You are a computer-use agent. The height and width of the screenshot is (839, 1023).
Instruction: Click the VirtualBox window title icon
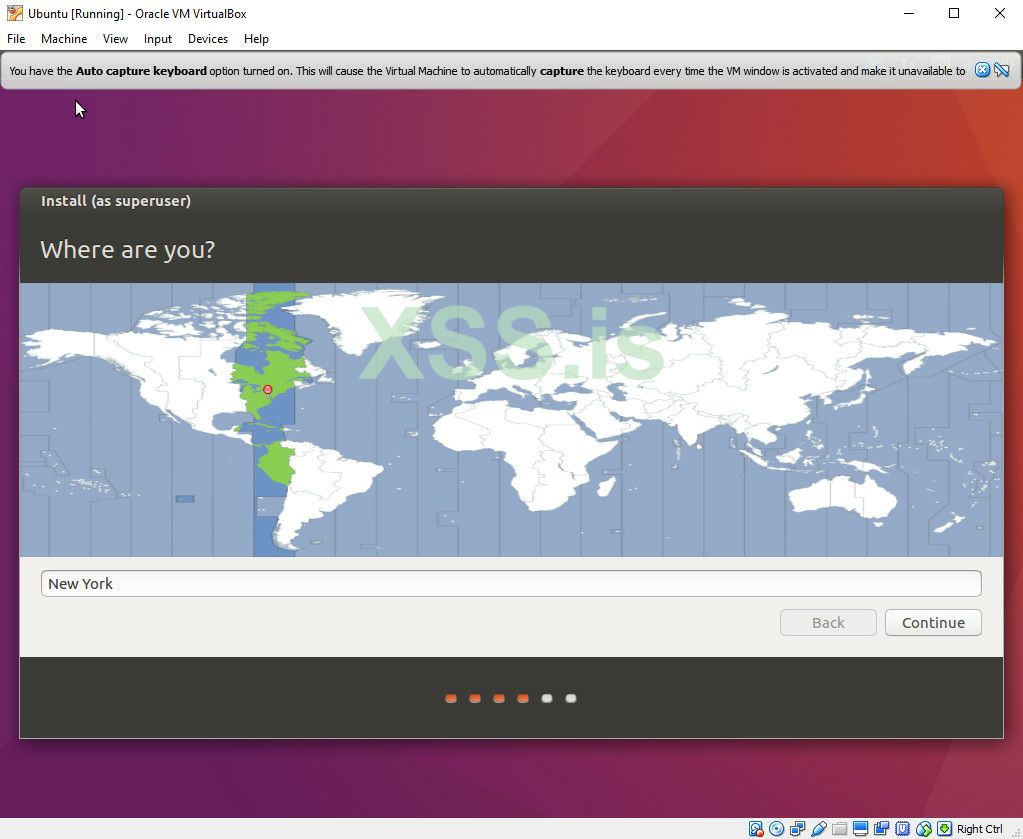(x=14, y=13)
